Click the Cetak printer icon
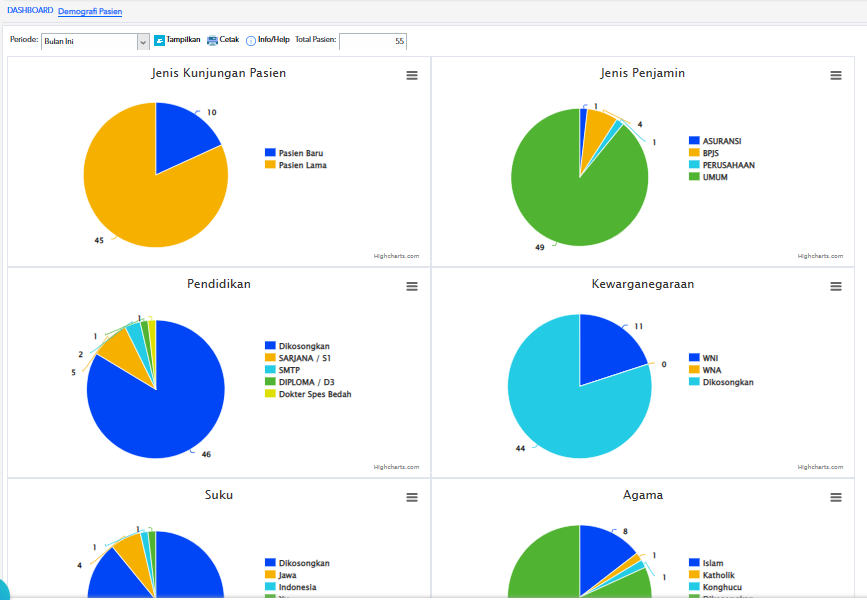Screen dimensions: 867x600 pos(212,40)
